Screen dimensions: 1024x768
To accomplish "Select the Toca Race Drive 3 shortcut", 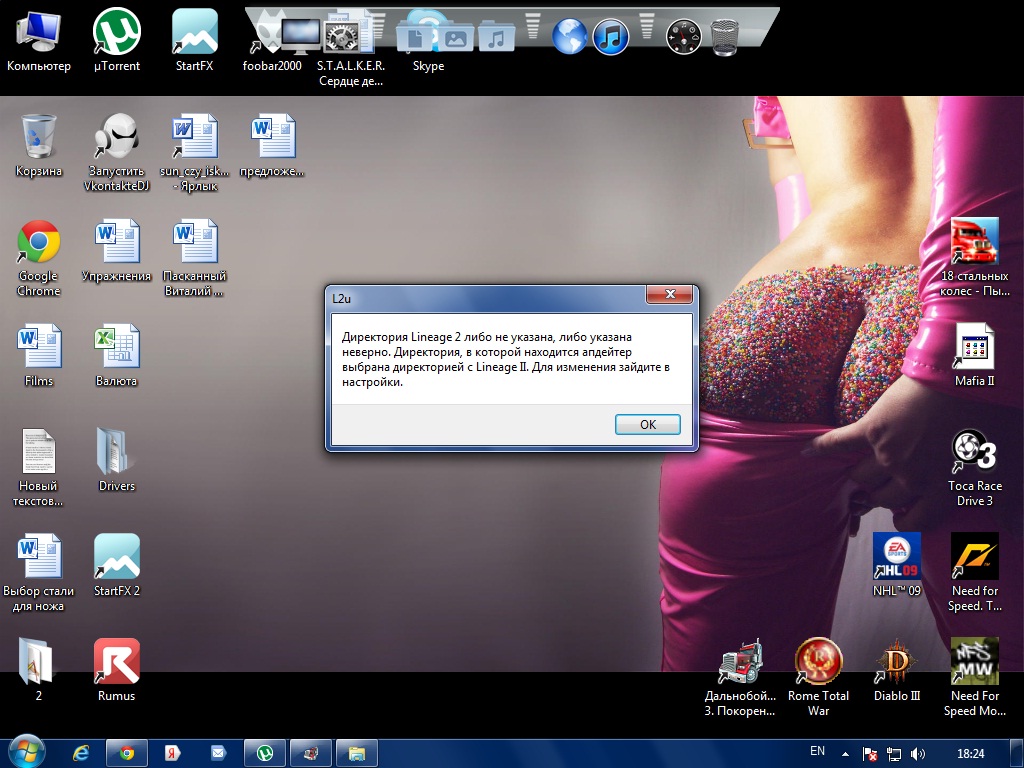I will [x=974, y=467].
